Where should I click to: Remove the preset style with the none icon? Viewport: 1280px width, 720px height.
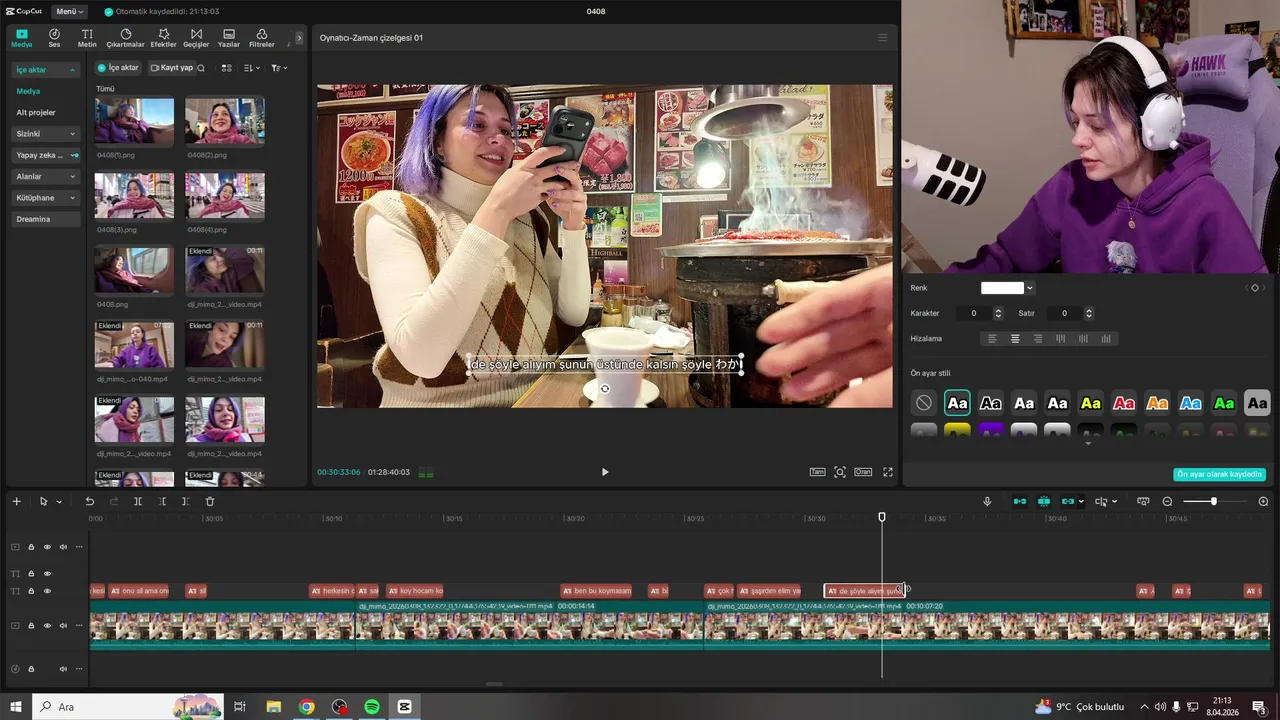tap(924, 403)
